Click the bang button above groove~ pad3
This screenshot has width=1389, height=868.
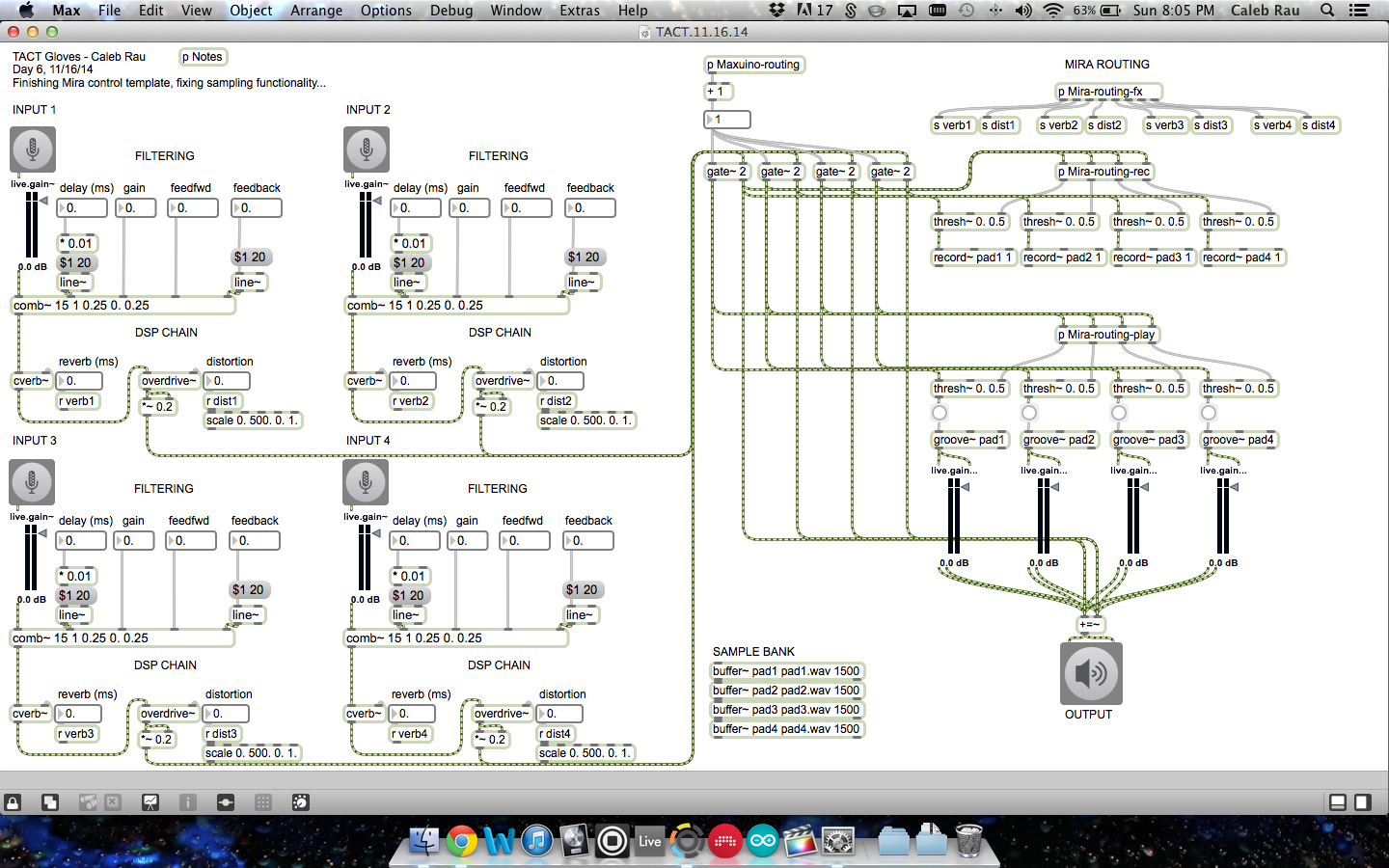point(1119,413)
